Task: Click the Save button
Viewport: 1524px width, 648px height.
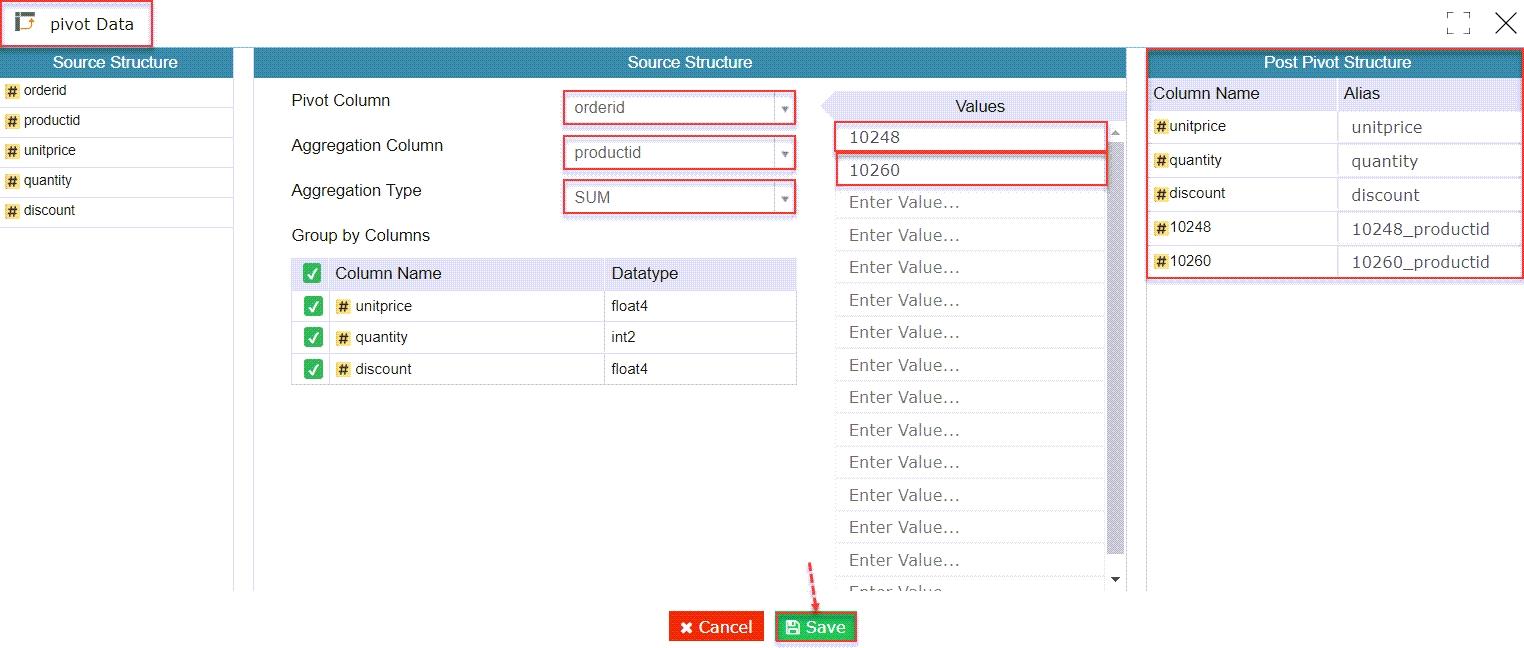Action: coord(815,626)
